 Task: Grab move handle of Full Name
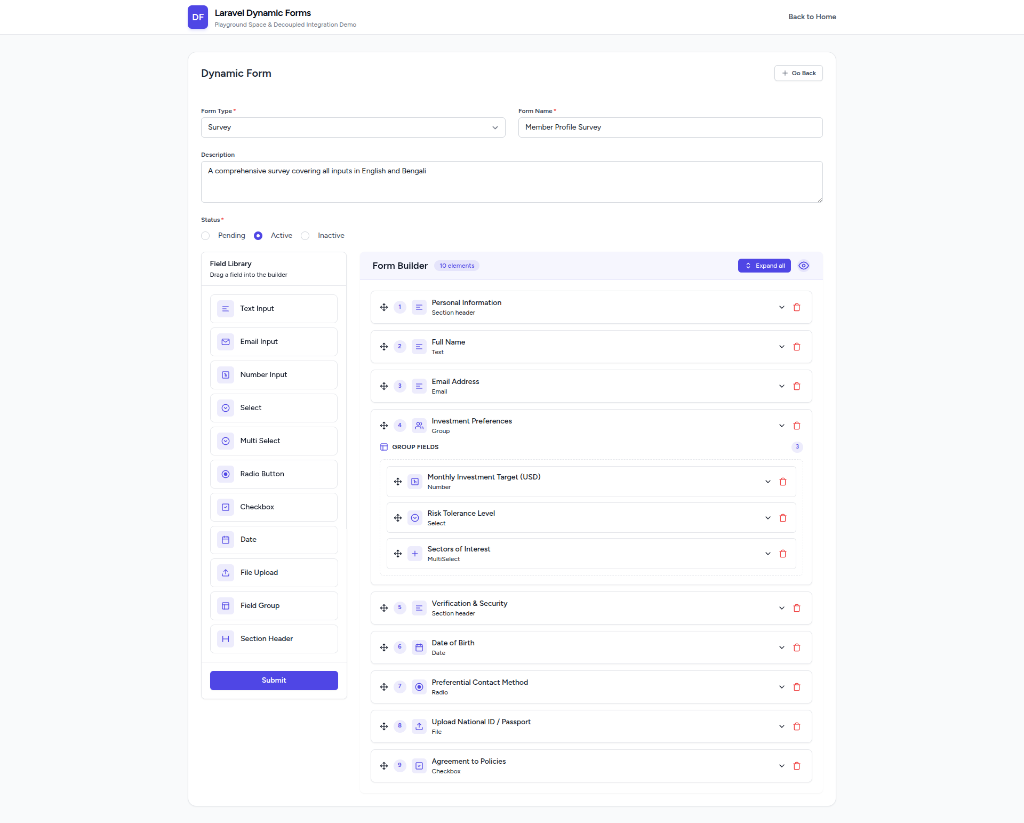point(384,347)
